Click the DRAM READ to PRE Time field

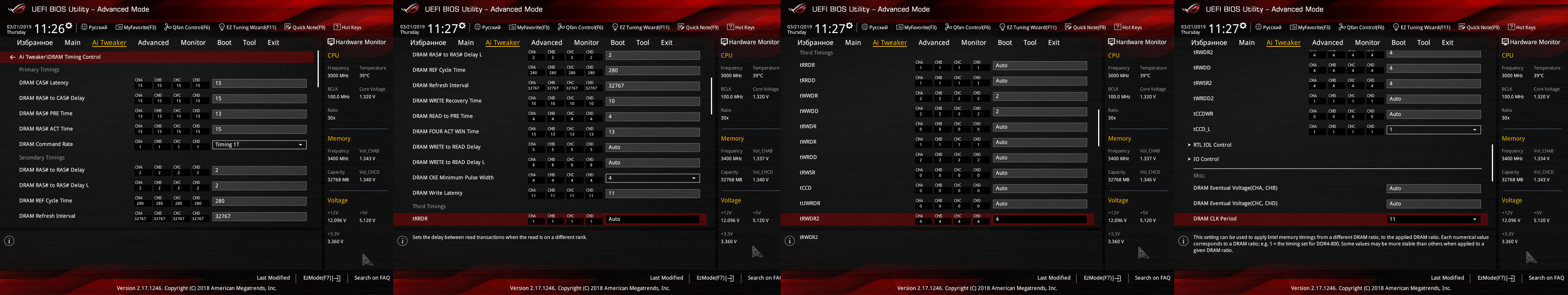tap(653, 116)
